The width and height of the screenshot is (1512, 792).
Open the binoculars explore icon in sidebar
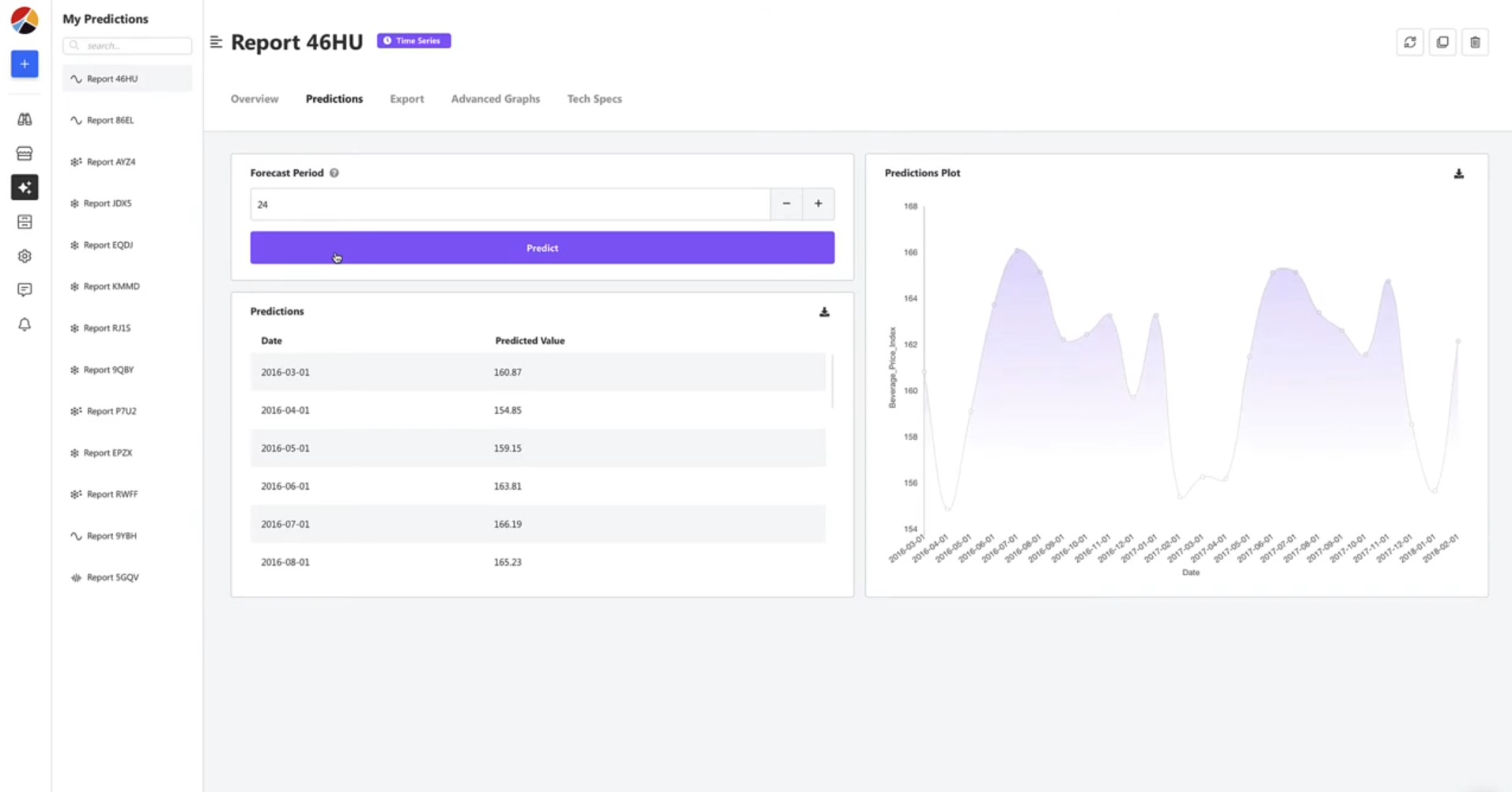(x=25, y=119)
